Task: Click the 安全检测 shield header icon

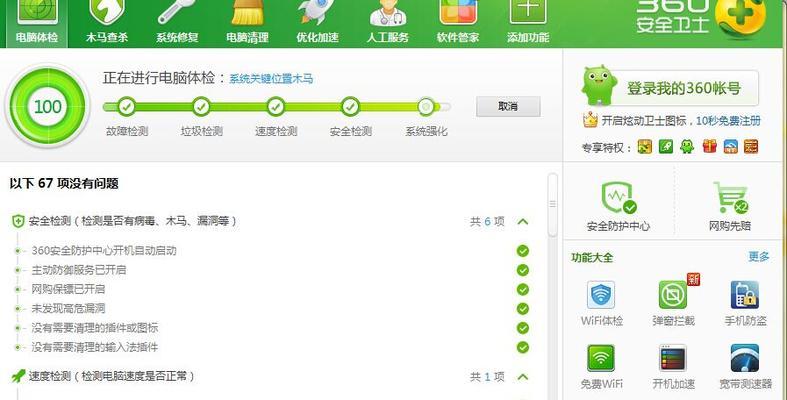Action: point(18,221)
